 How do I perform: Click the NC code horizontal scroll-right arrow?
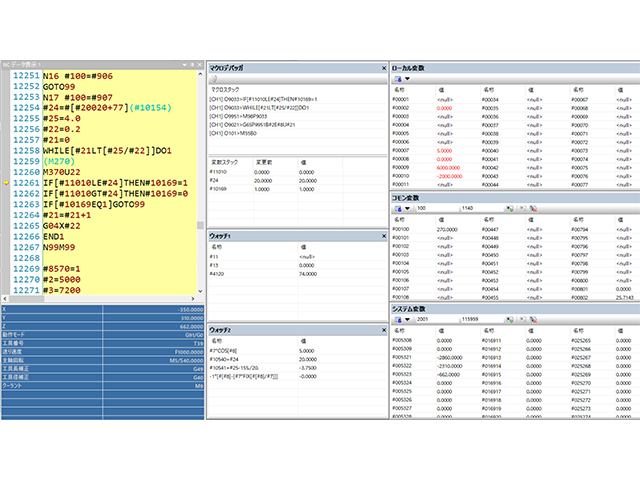[193, 299]
